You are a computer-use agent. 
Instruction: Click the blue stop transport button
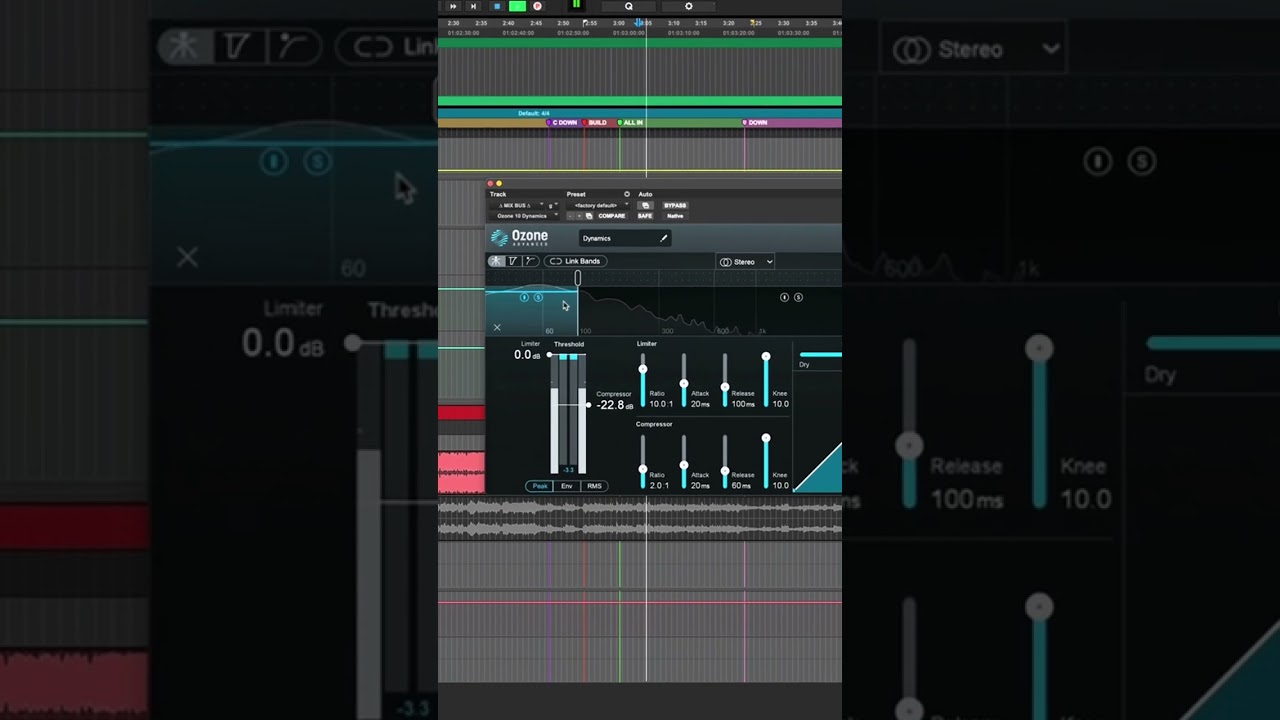497,6
